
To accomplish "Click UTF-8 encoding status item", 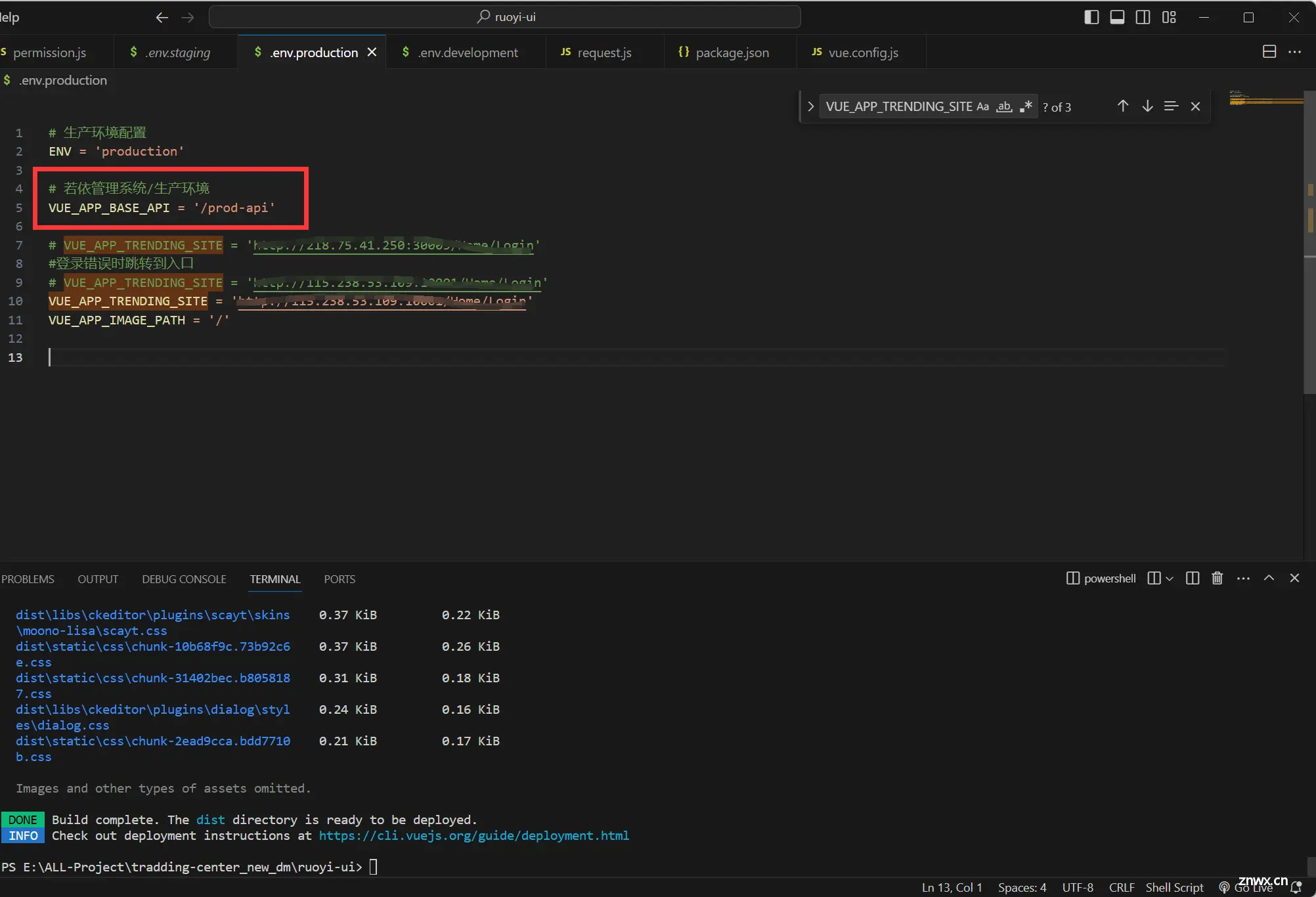I will pos(1078,888).
